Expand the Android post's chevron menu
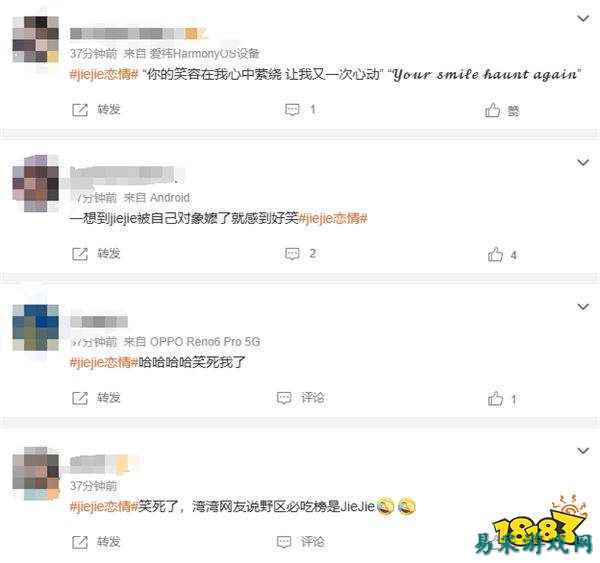The image size is (600, 563). click(583, 163)
